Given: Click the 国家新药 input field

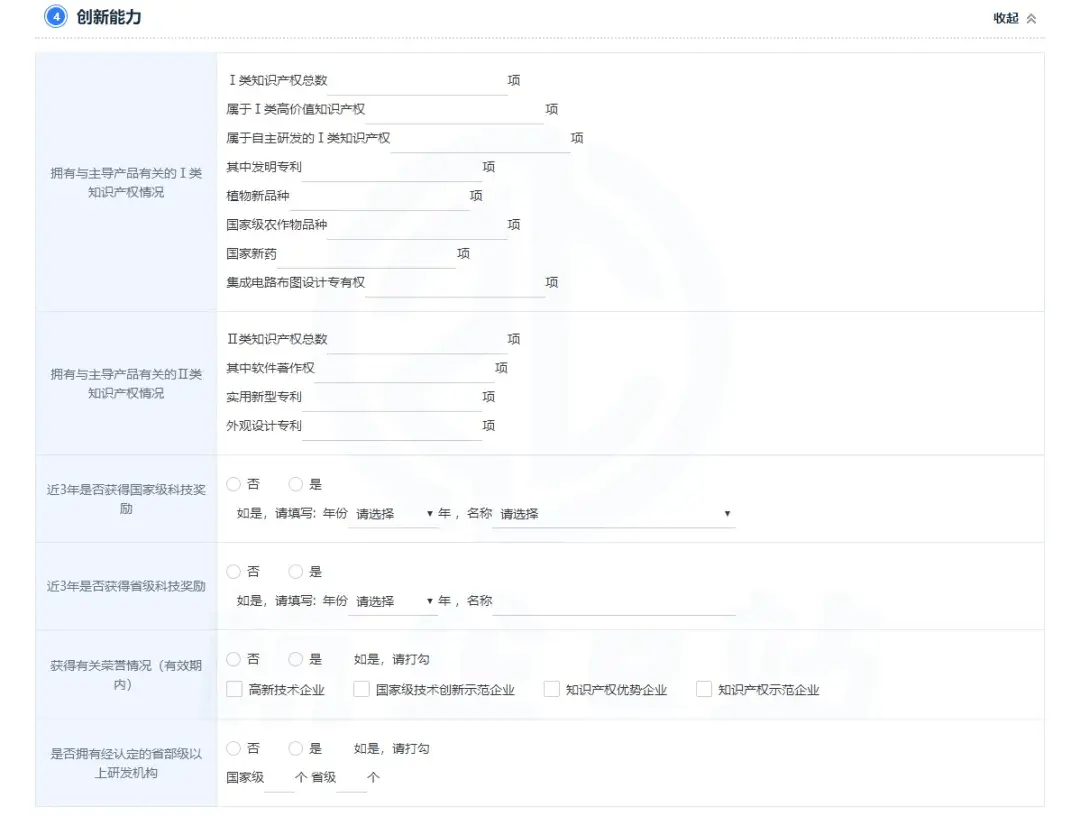Looking at the screenshot, I should click(x=366, y=255).
